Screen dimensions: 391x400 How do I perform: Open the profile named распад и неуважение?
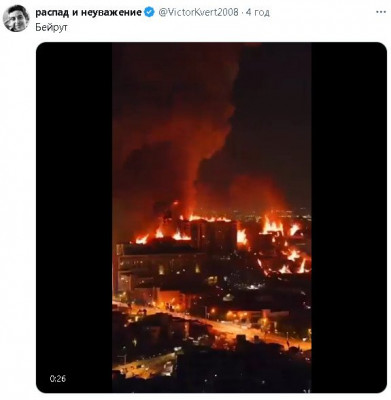pos(89,13)
